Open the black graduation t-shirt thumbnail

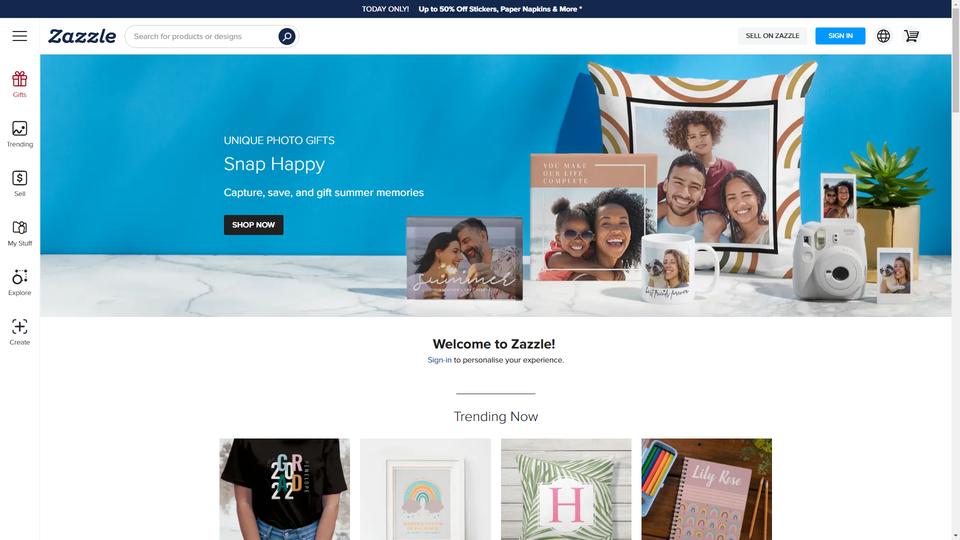point(285,489)
